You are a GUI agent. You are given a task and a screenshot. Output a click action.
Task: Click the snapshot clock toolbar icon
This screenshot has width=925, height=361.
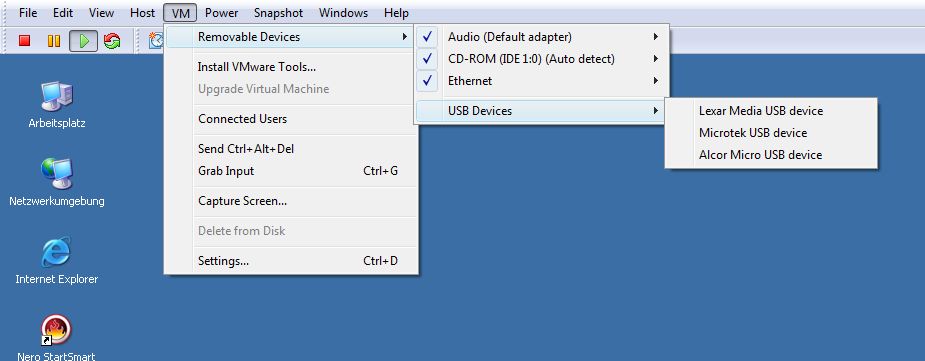156,41
